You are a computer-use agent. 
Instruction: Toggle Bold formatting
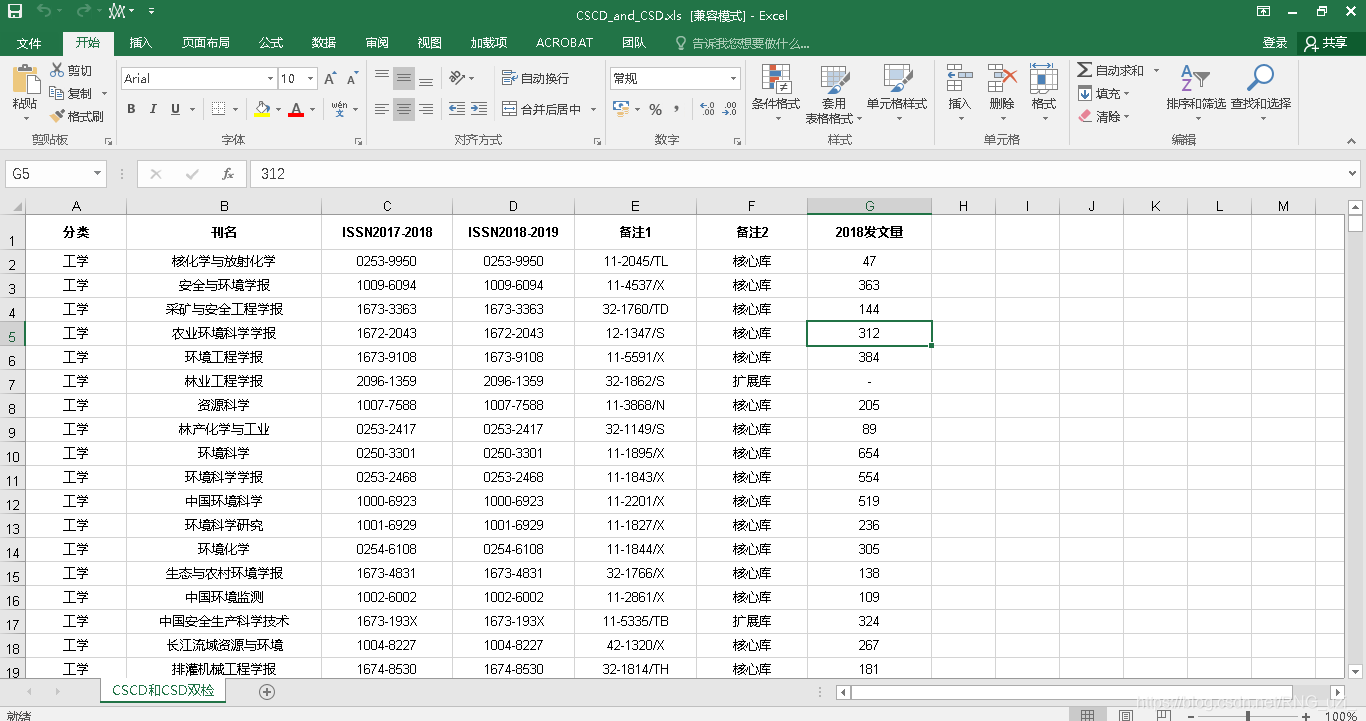(x=131, y=109)
